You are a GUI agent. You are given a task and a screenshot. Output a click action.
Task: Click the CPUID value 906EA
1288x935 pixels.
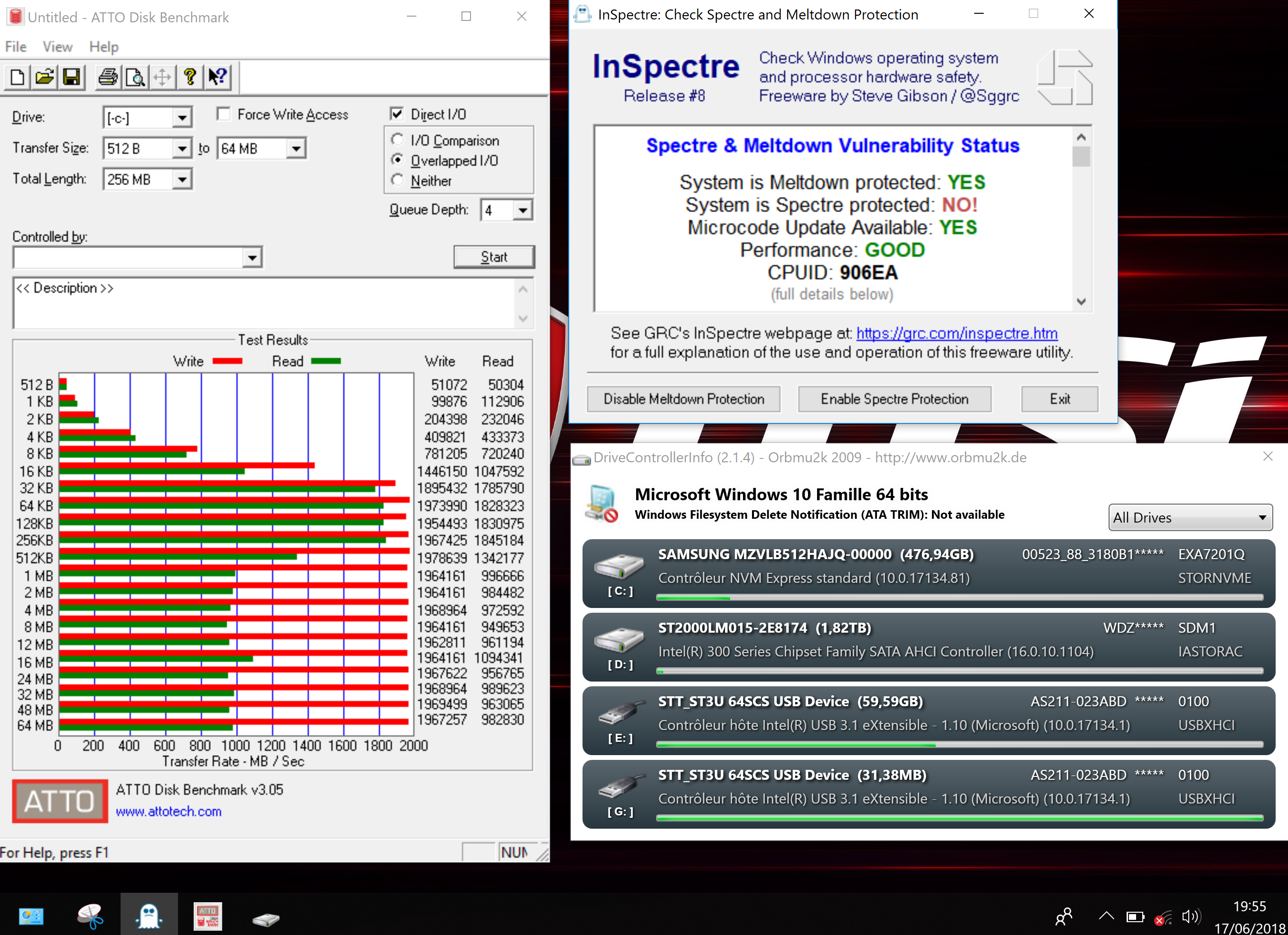point(868,272)
